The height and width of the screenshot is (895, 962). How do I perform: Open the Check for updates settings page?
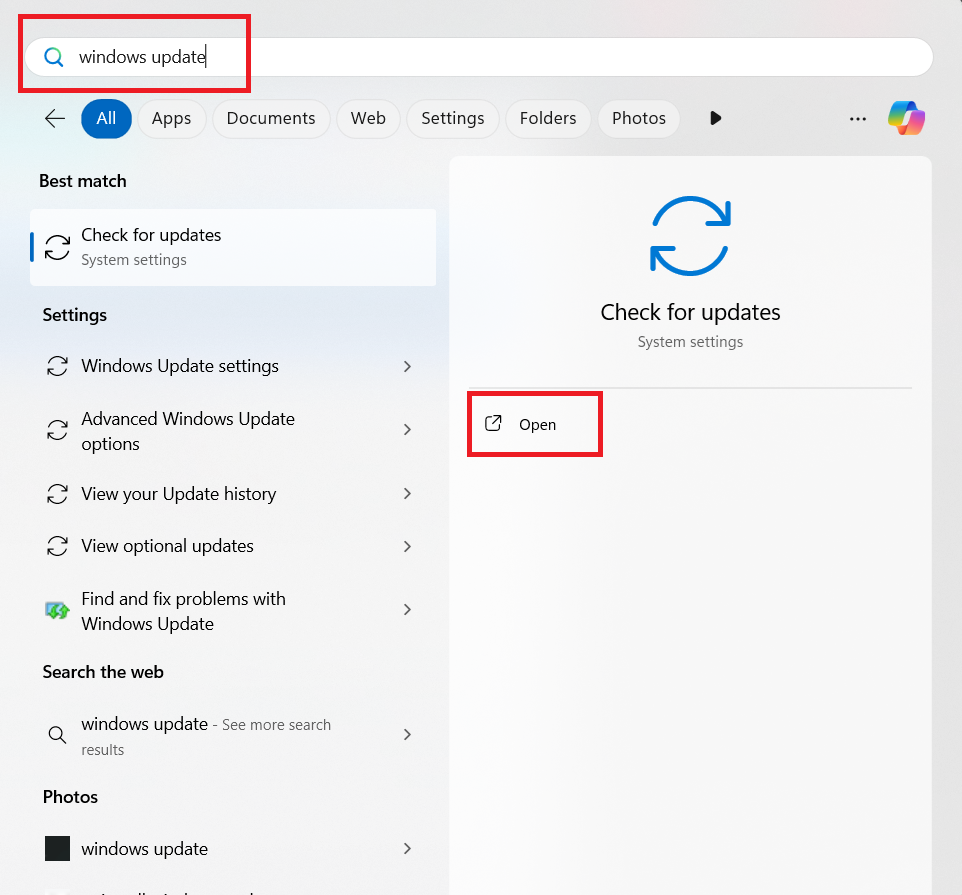[x=232, y=247]
